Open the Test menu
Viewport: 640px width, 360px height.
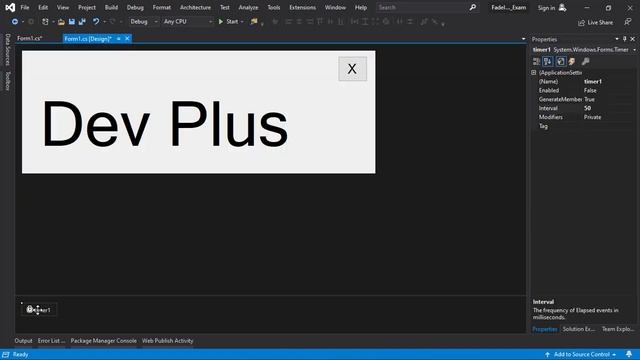coord(224,7)
